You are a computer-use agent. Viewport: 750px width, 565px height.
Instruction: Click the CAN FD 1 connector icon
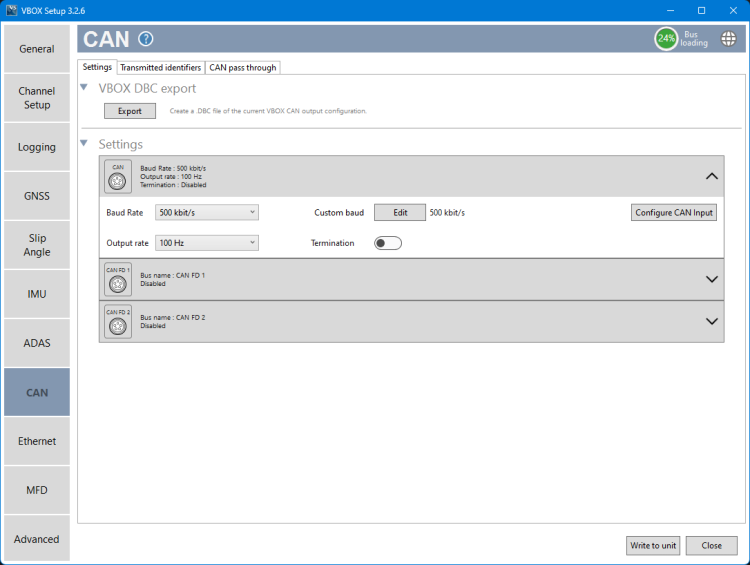(x=118, y=279)
